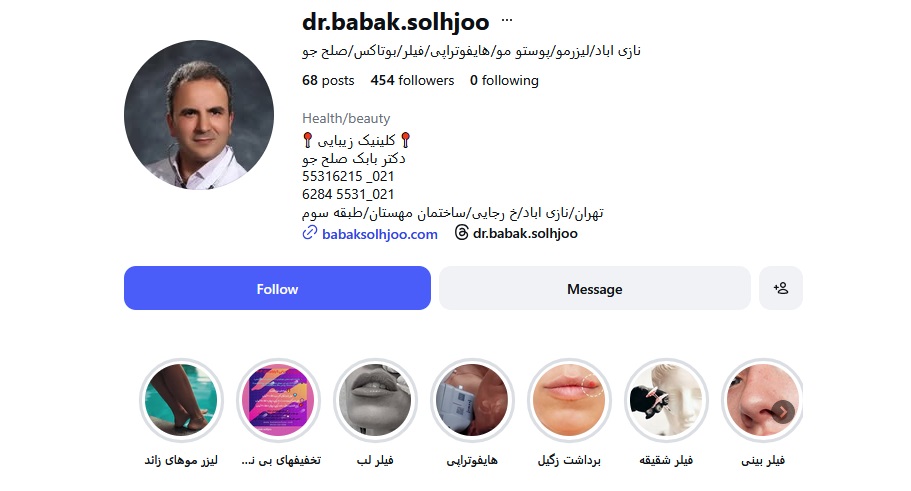Open the برداشت زگیل highlight circle
The width and height of the screenshot is (911, 491).
point(569,400)
